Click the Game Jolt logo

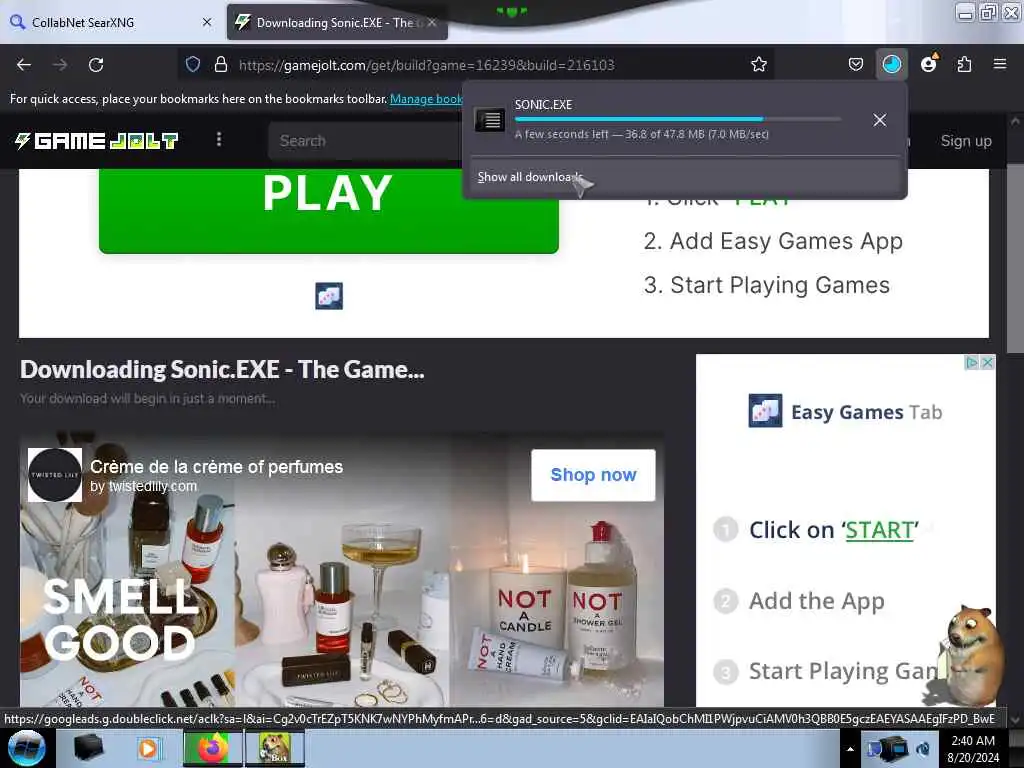click(97, 140)
